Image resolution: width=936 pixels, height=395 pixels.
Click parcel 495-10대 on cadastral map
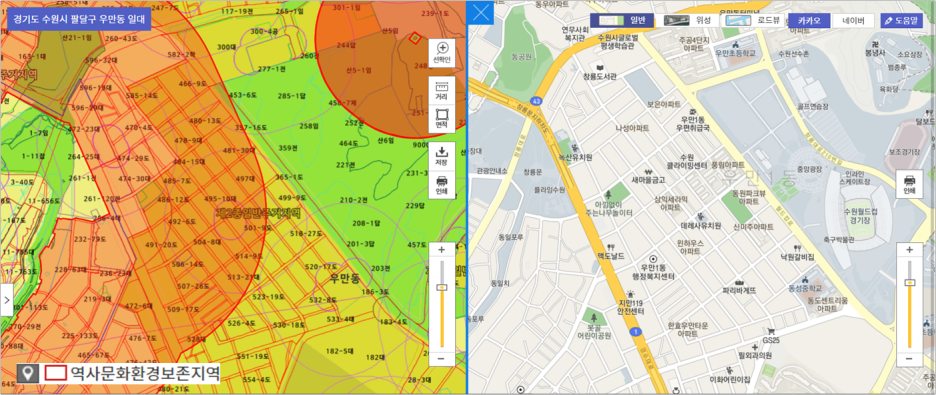[220, 199]
